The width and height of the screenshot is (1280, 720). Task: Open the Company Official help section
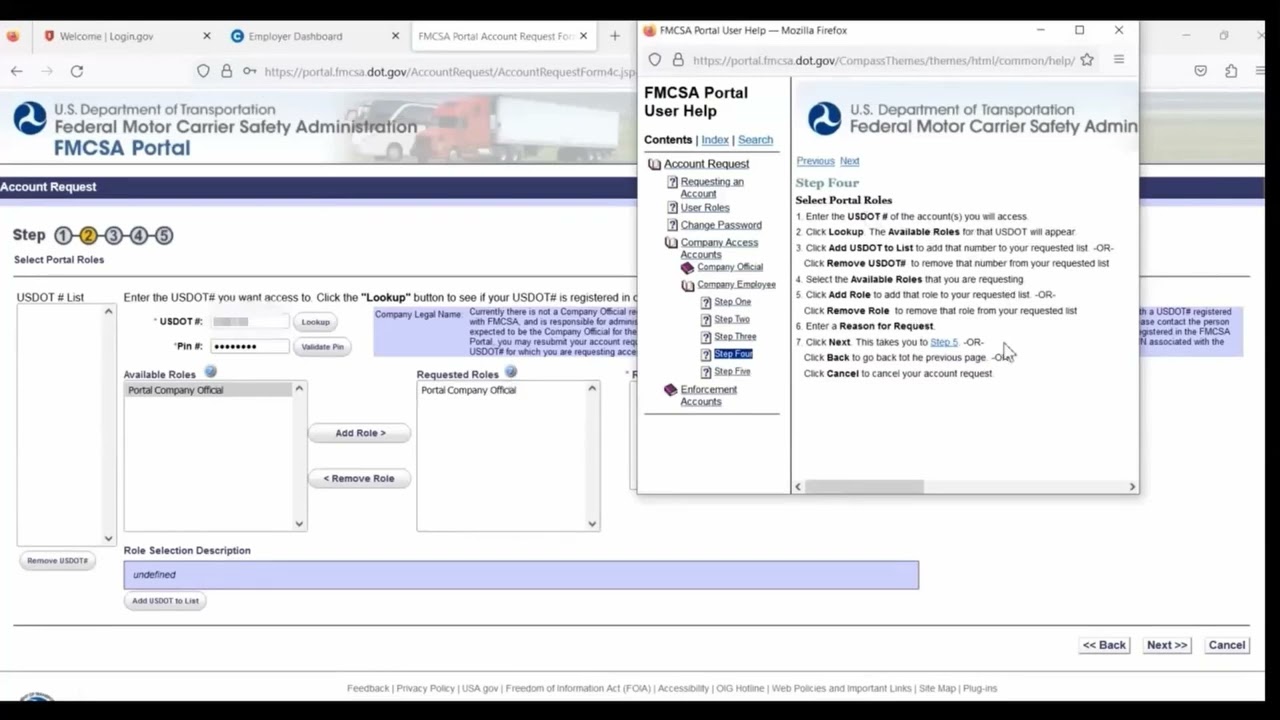(729, 267)
